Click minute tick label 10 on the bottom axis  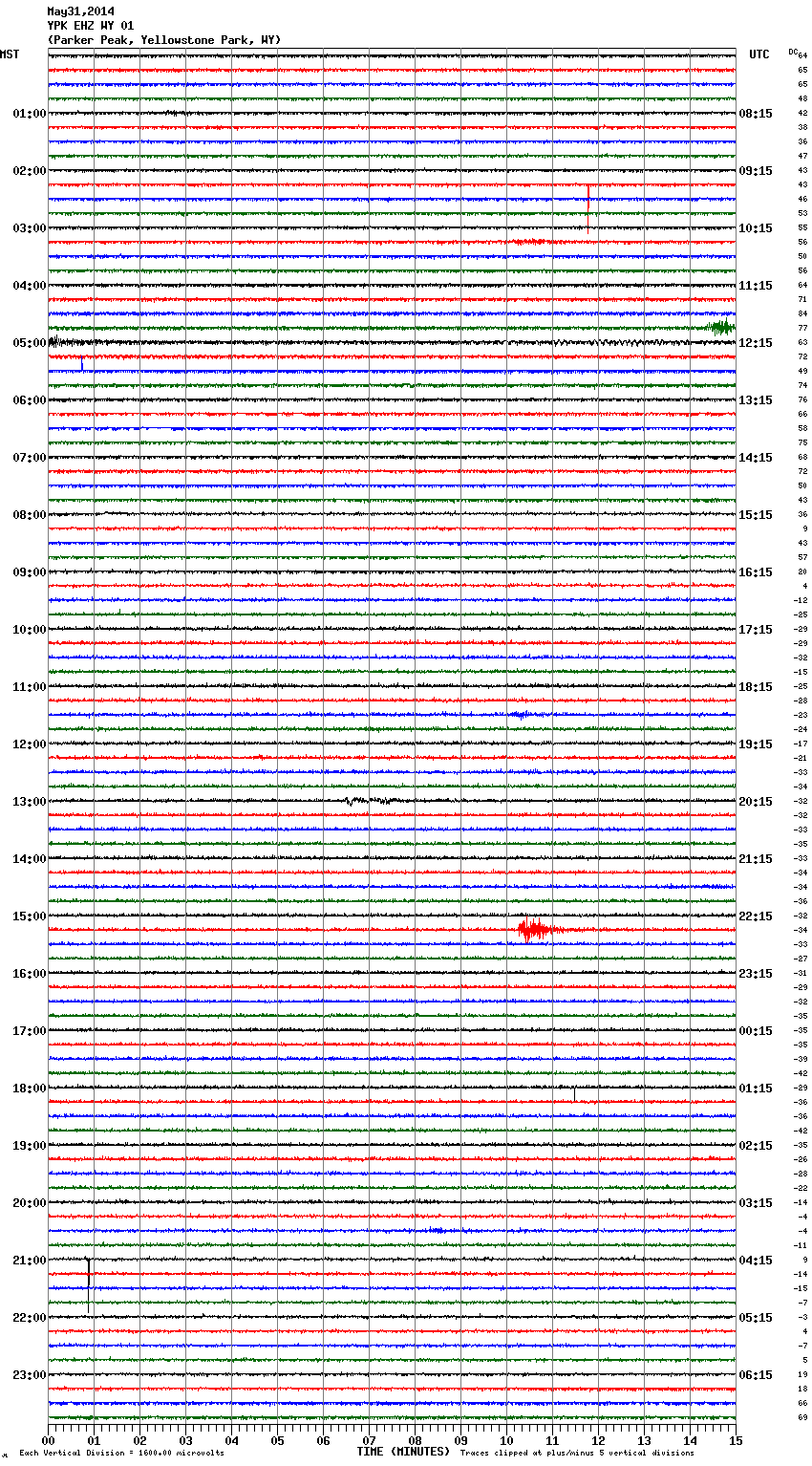[x=507, y=1440]
